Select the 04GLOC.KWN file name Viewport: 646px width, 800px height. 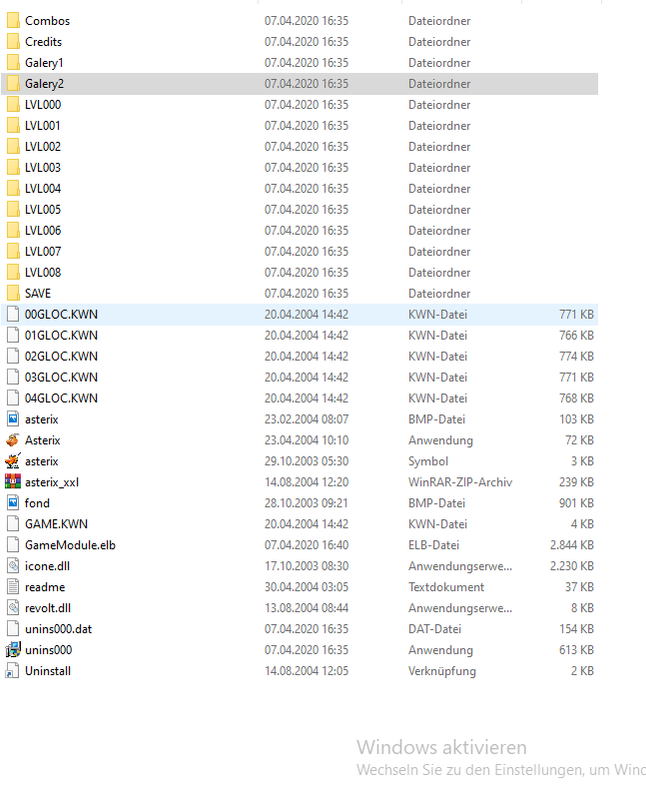pyautogui.click(x=61, y=398)
